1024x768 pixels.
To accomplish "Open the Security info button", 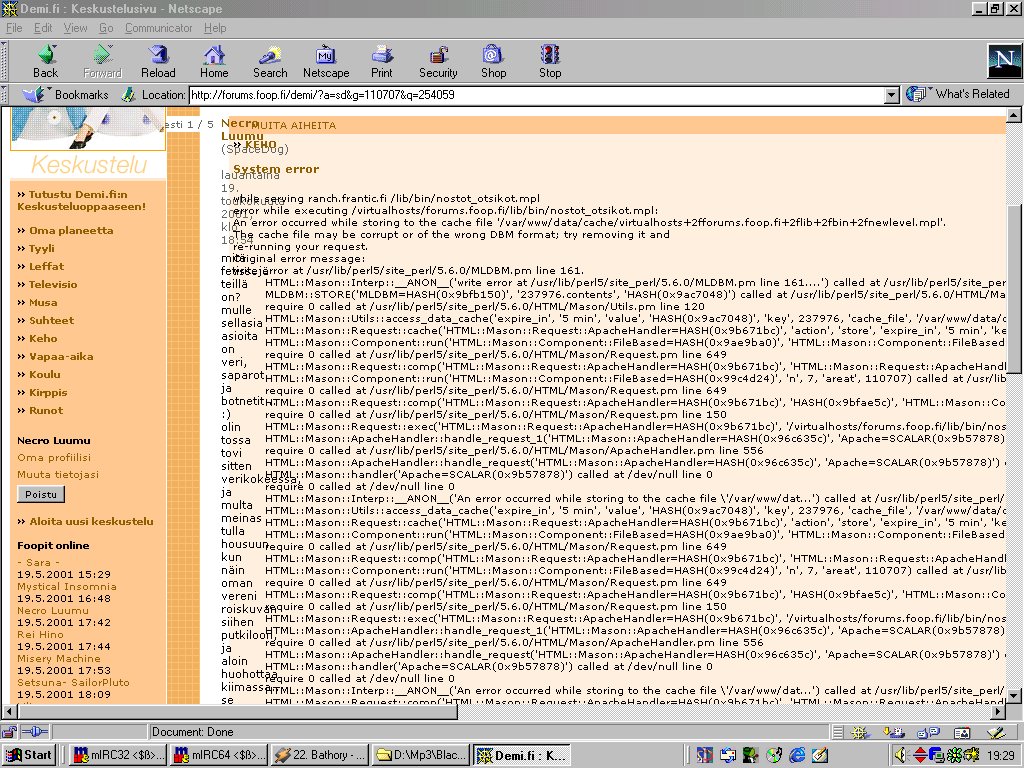I will point(438,61).
